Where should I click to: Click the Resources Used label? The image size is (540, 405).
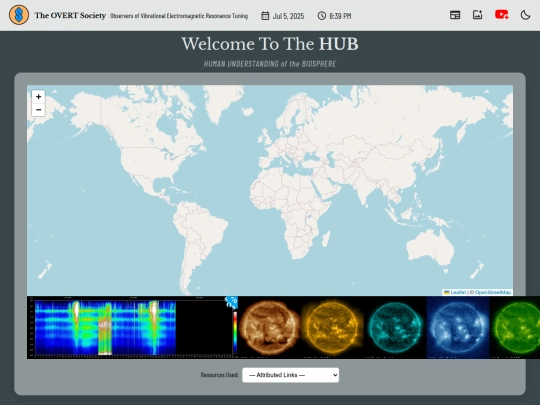(x=219, y=375)
